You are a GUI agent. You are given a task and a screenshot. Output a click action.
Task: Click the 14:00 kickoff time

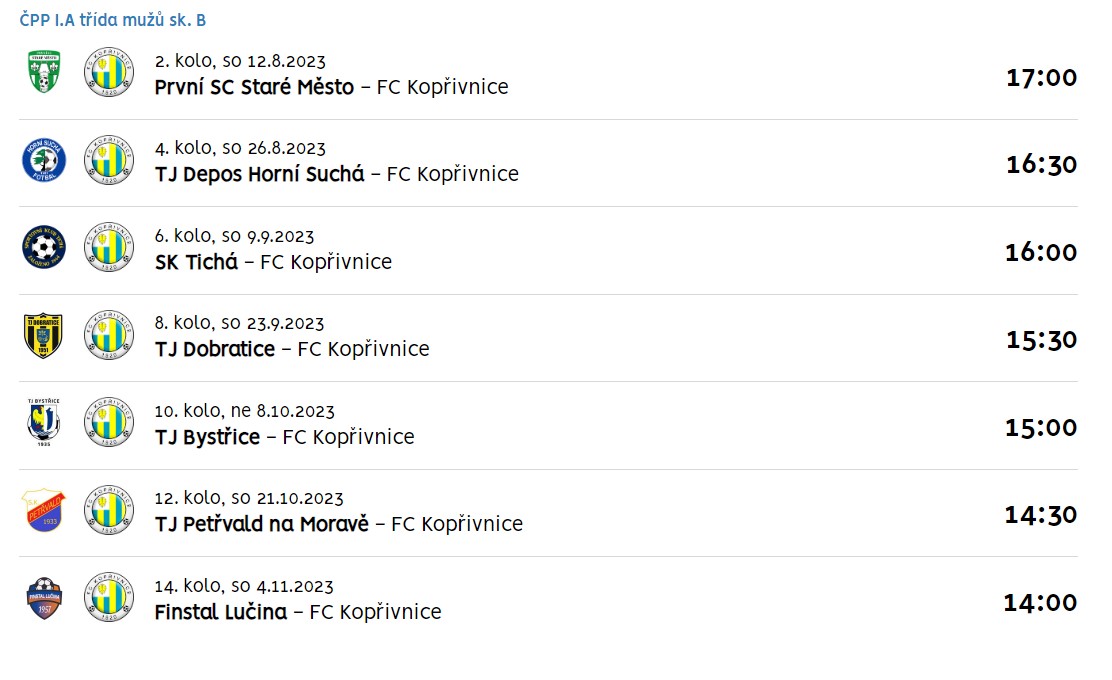[x=1040, y=603]
